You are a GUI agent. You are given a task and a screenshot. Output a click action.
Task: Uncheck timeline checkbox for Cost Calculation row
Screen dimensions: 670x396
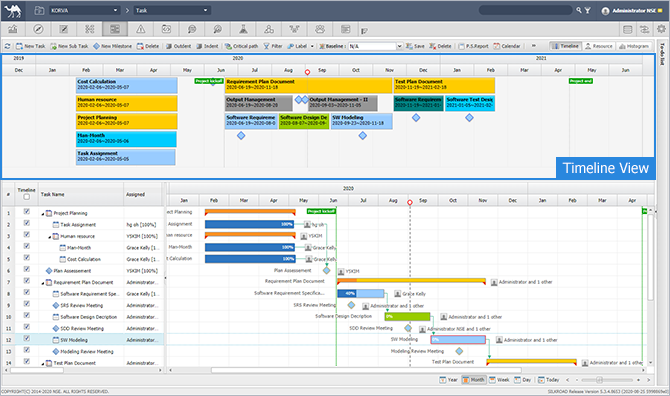[26, 258]
